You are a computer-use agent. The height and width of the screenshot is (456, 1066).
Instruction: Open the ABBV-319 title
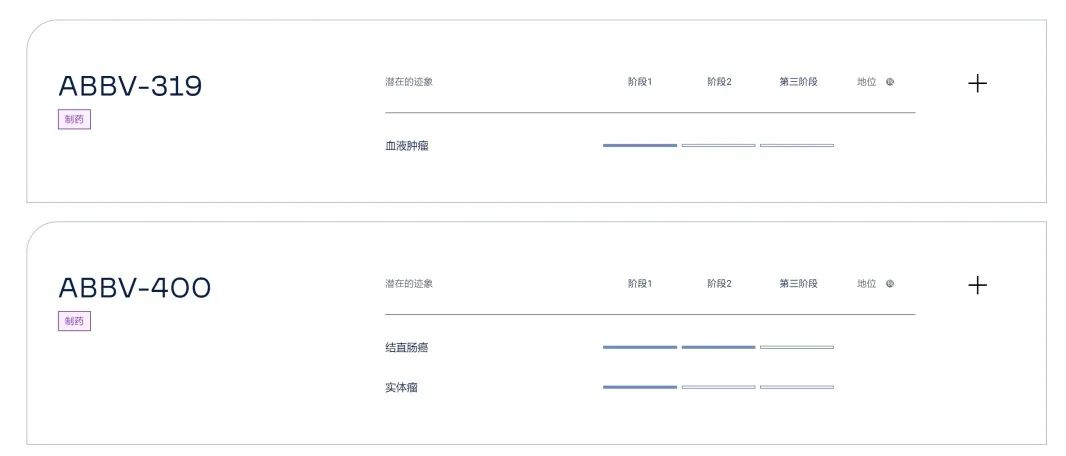[130, 86]
